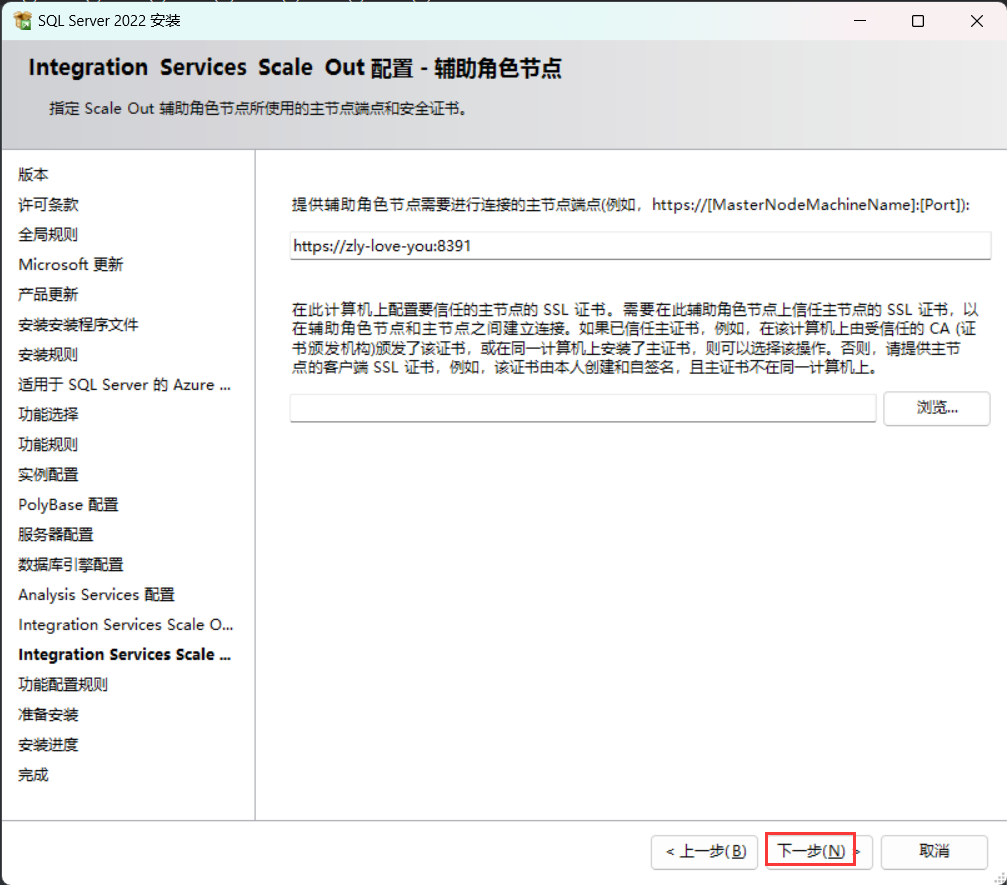Select the 服务器配置 step
This screenshot has height=885, width=1007.
pos(56,534)
